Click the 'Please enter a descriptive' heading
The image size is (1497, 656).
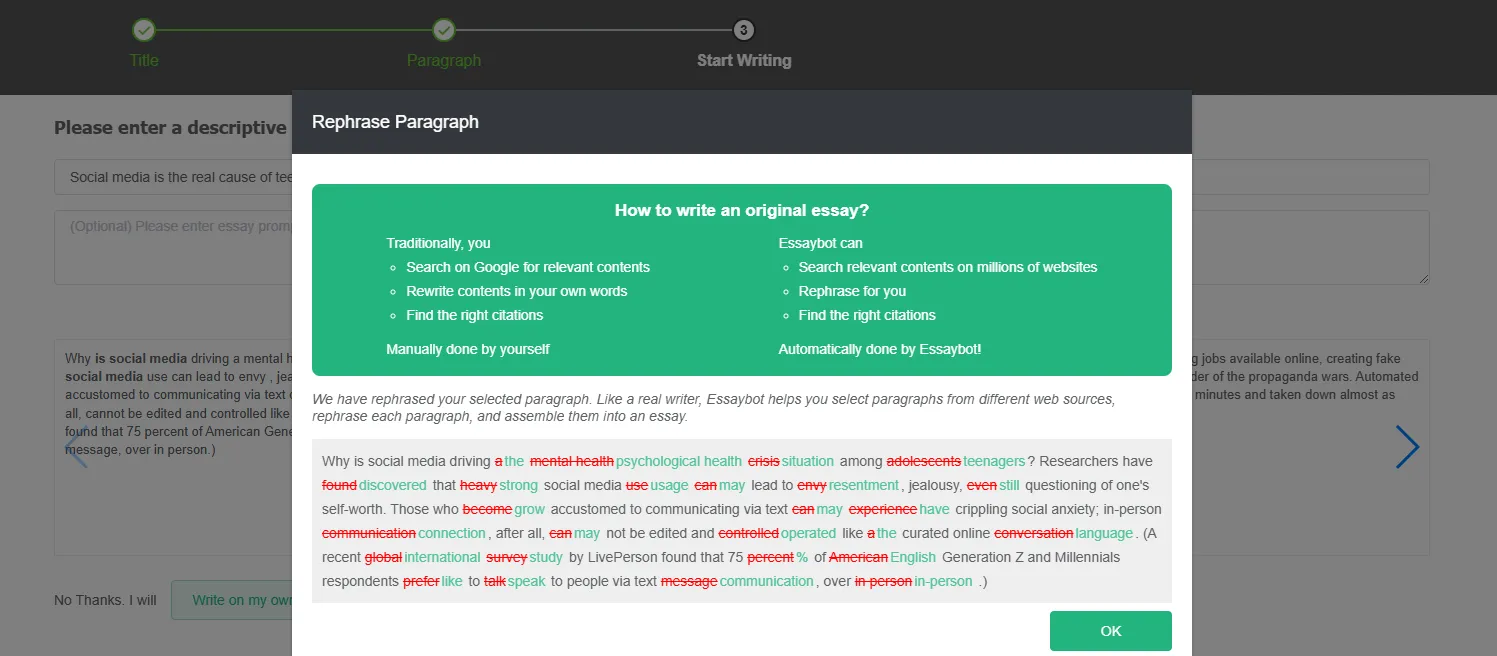point(170,128)
